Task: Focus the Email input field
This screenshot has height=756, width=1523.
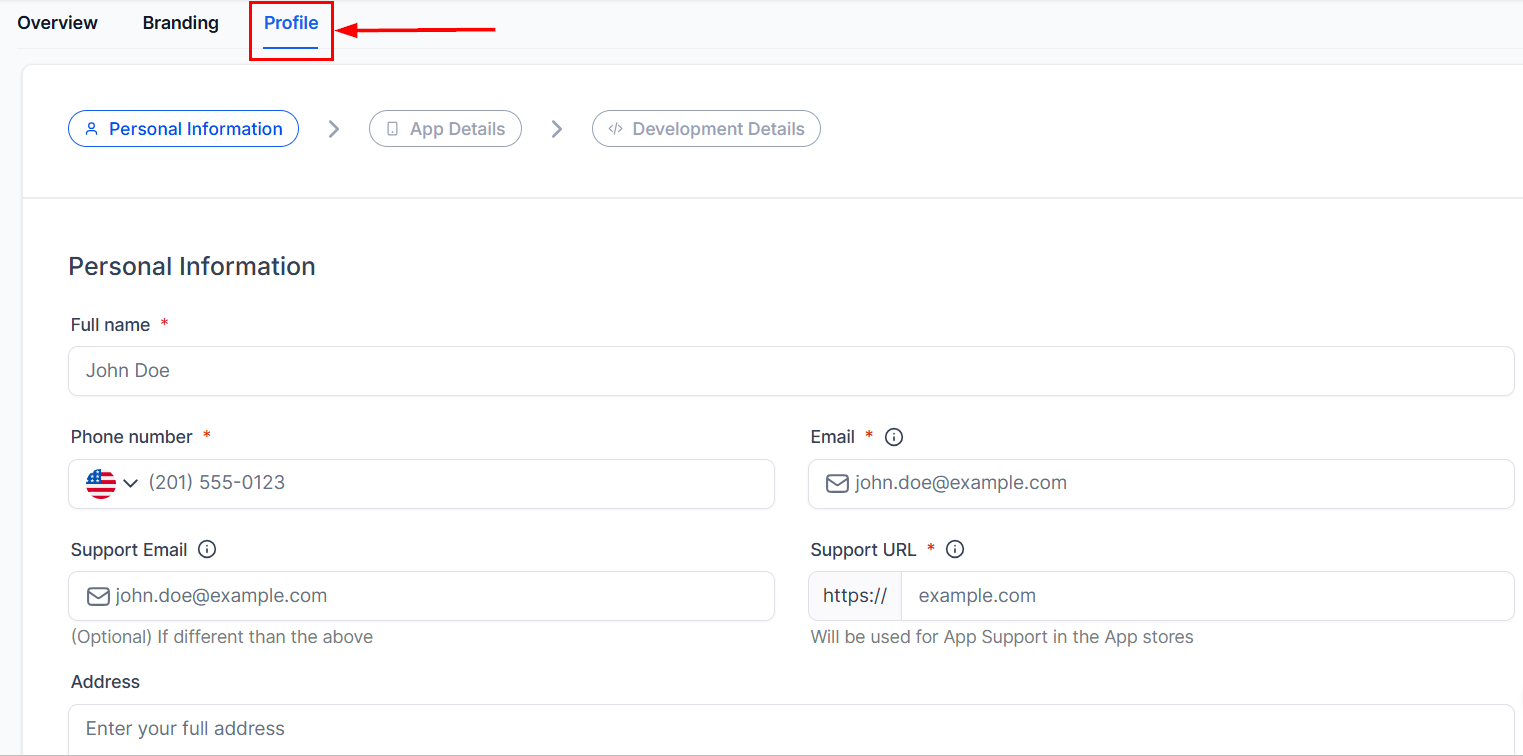Action: pos(1161,484)
